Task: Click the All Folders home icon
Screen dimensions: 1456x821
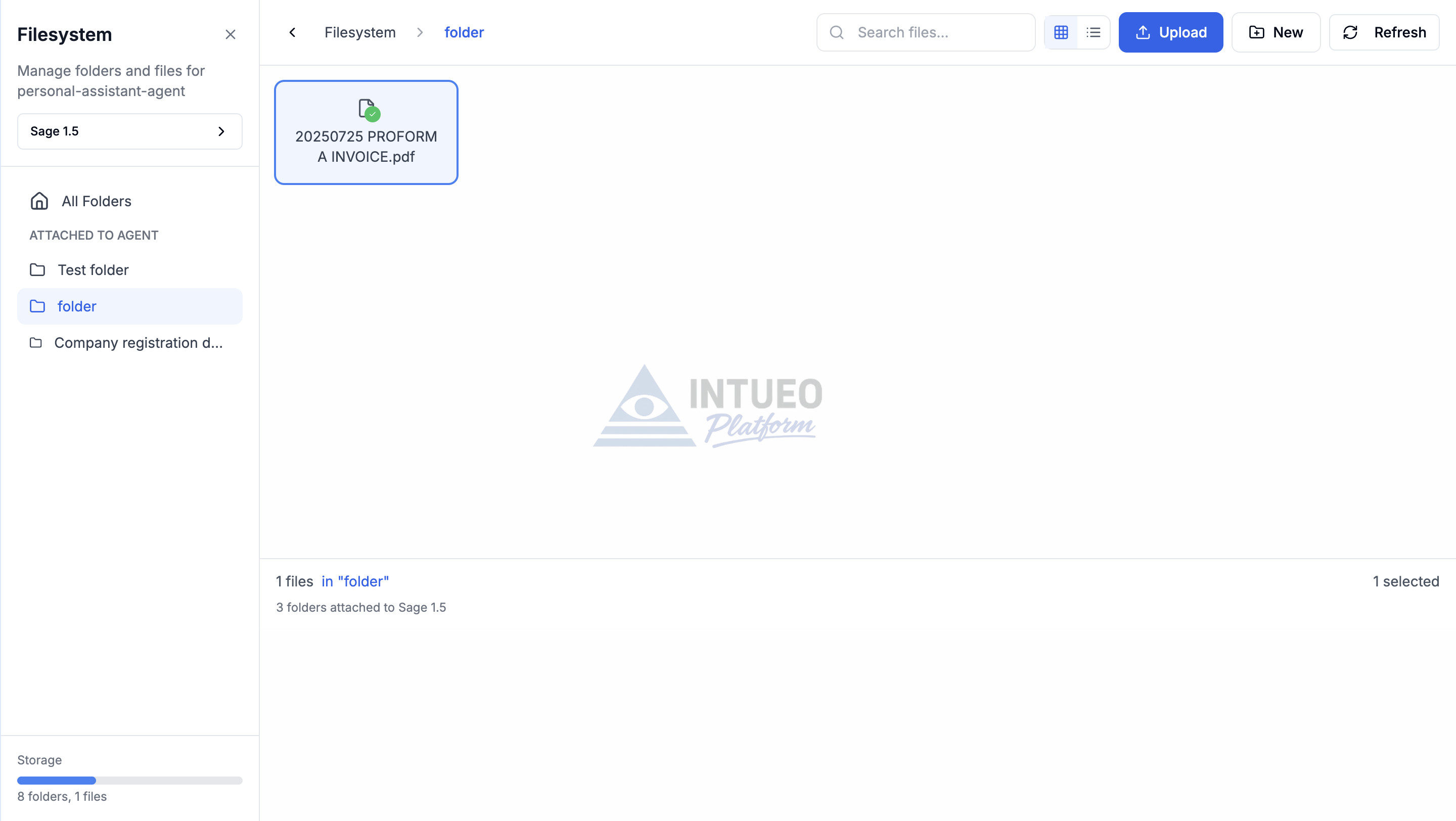Action: tap(39, 201)
